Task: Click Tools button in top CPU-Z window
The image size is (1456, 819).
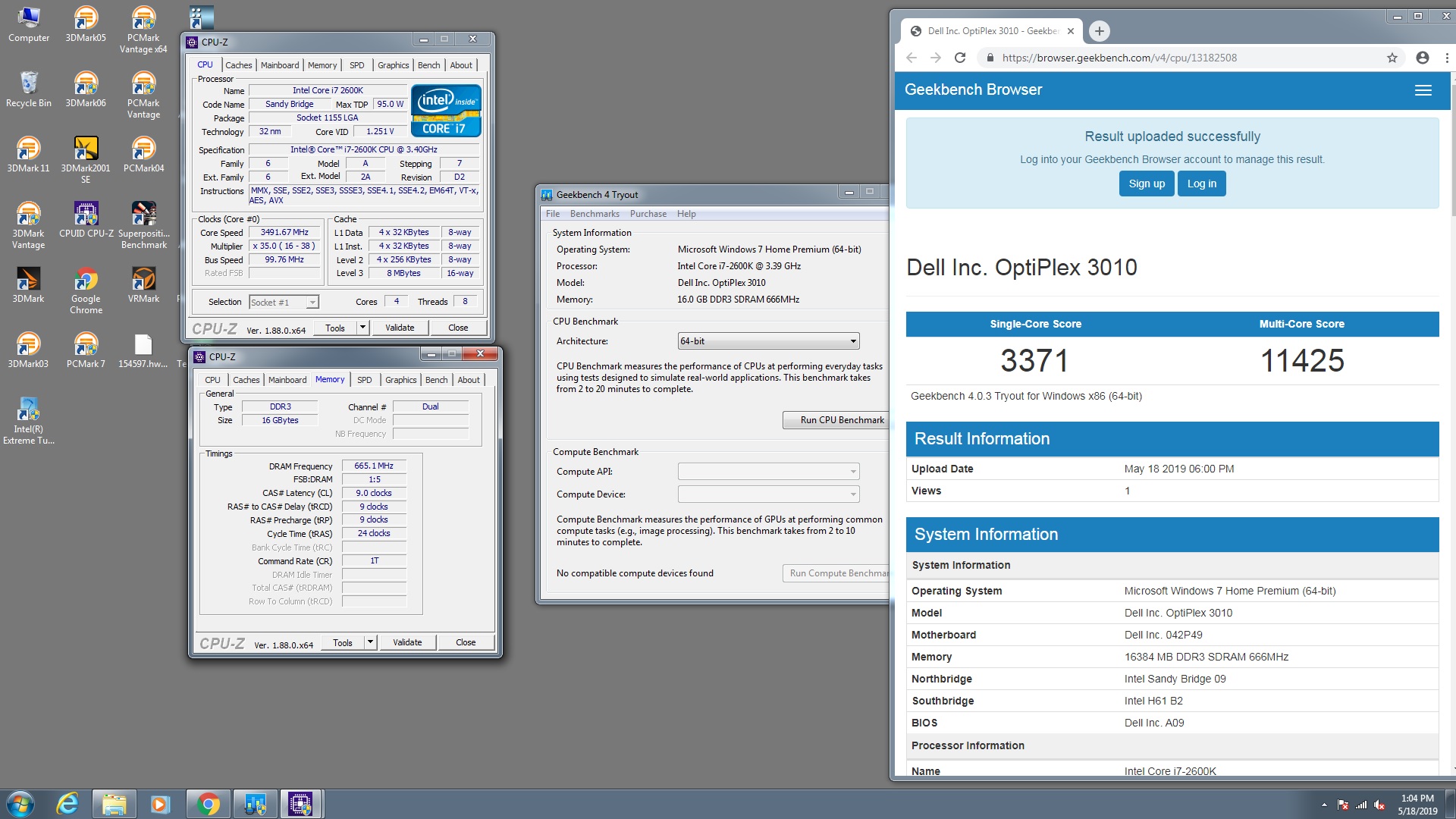Action: [335, 328]
